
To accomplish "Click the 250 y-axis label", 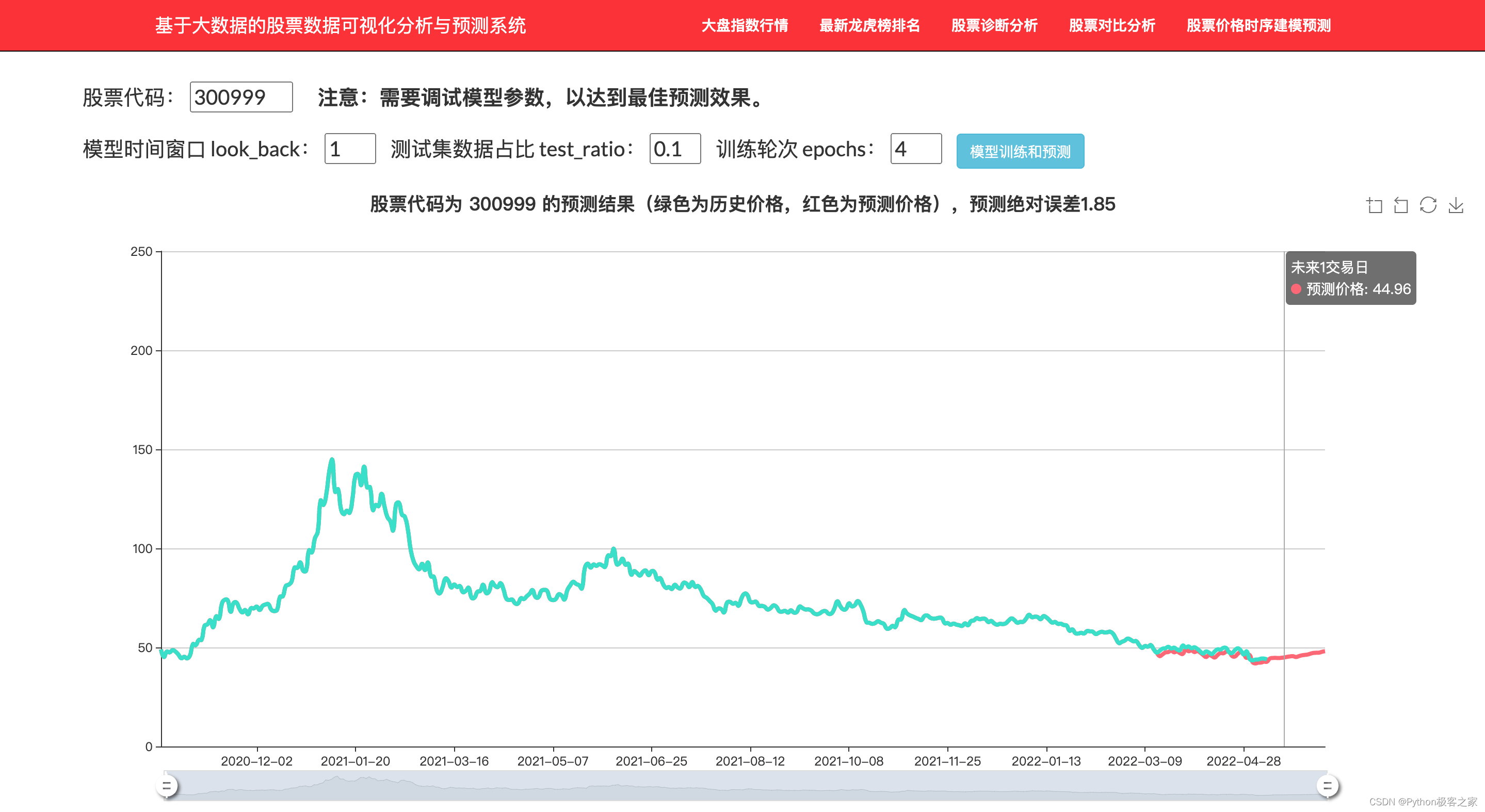I will click(x=141, y=251).
